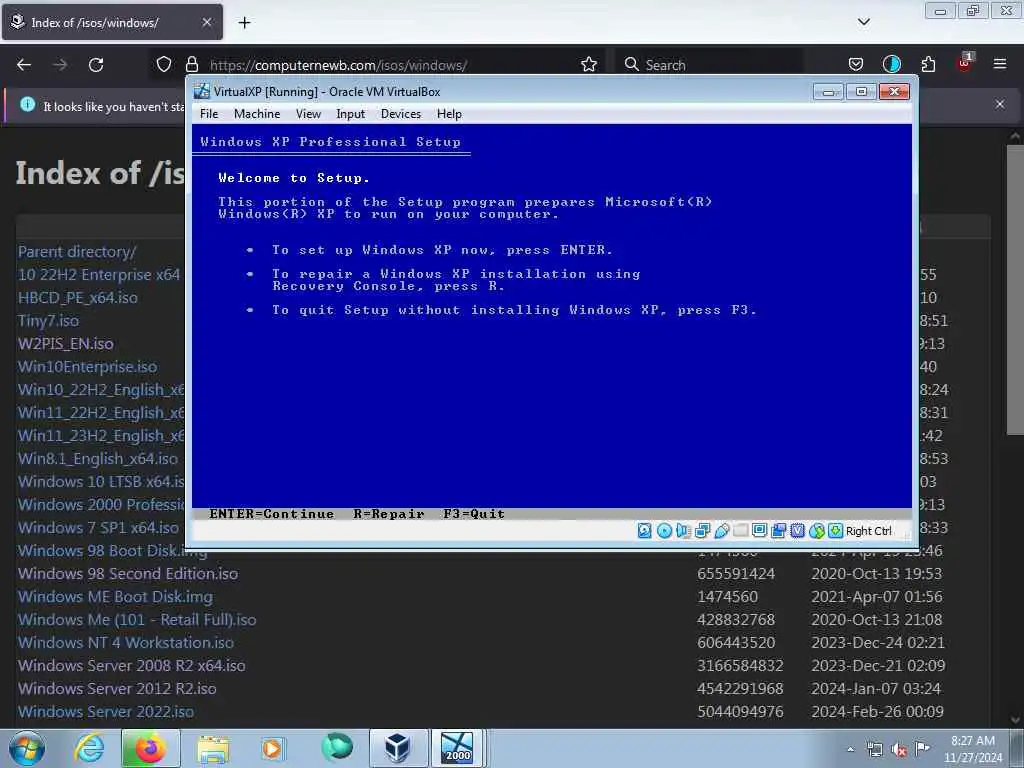Open Windows Explorer from the taskbar
The width and height of the screenshot is (1024, 768).
[x=213, y=748]
